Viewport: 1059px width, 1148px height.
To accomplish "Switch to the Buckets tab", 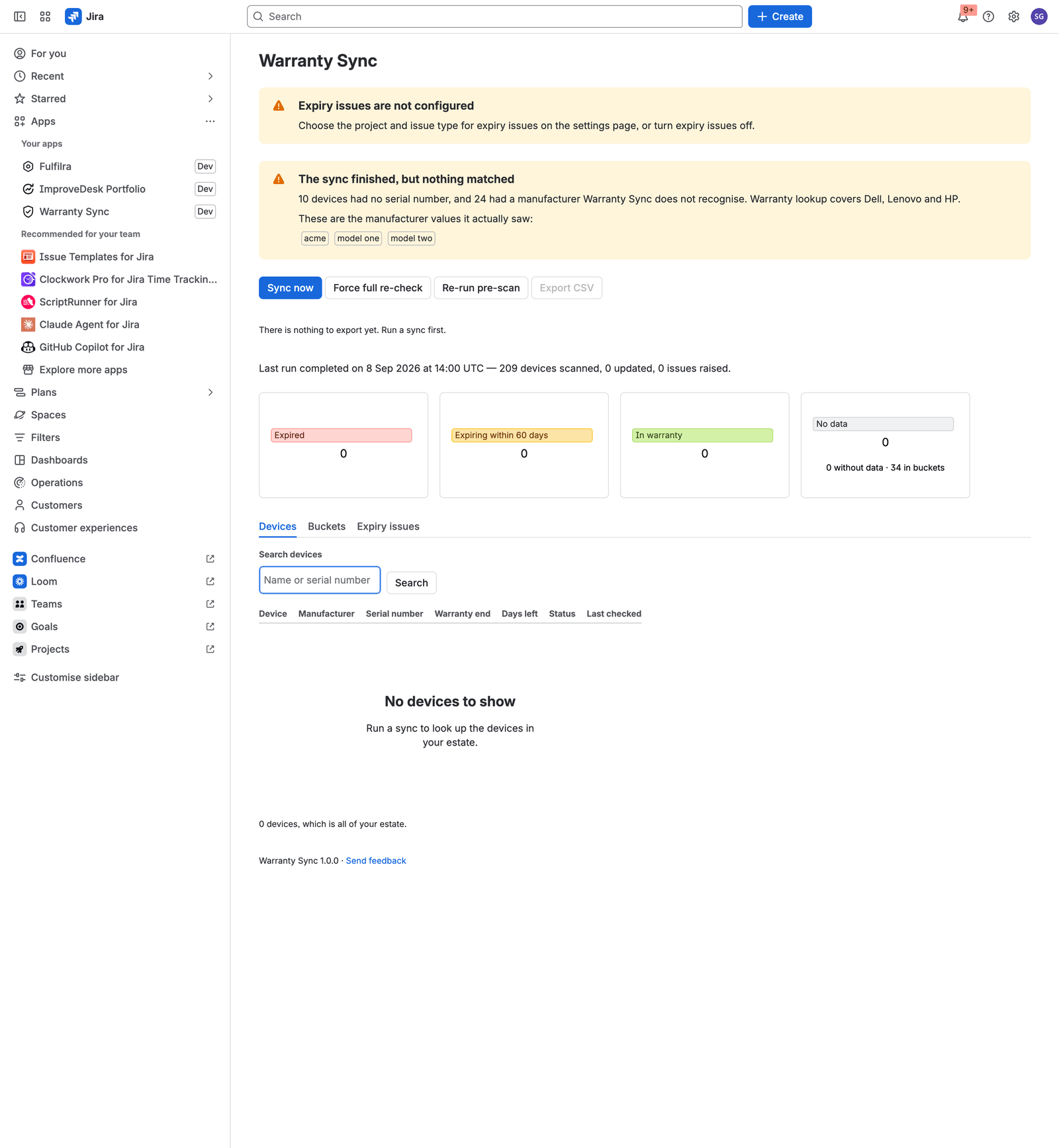I will (x=326, y=526).
